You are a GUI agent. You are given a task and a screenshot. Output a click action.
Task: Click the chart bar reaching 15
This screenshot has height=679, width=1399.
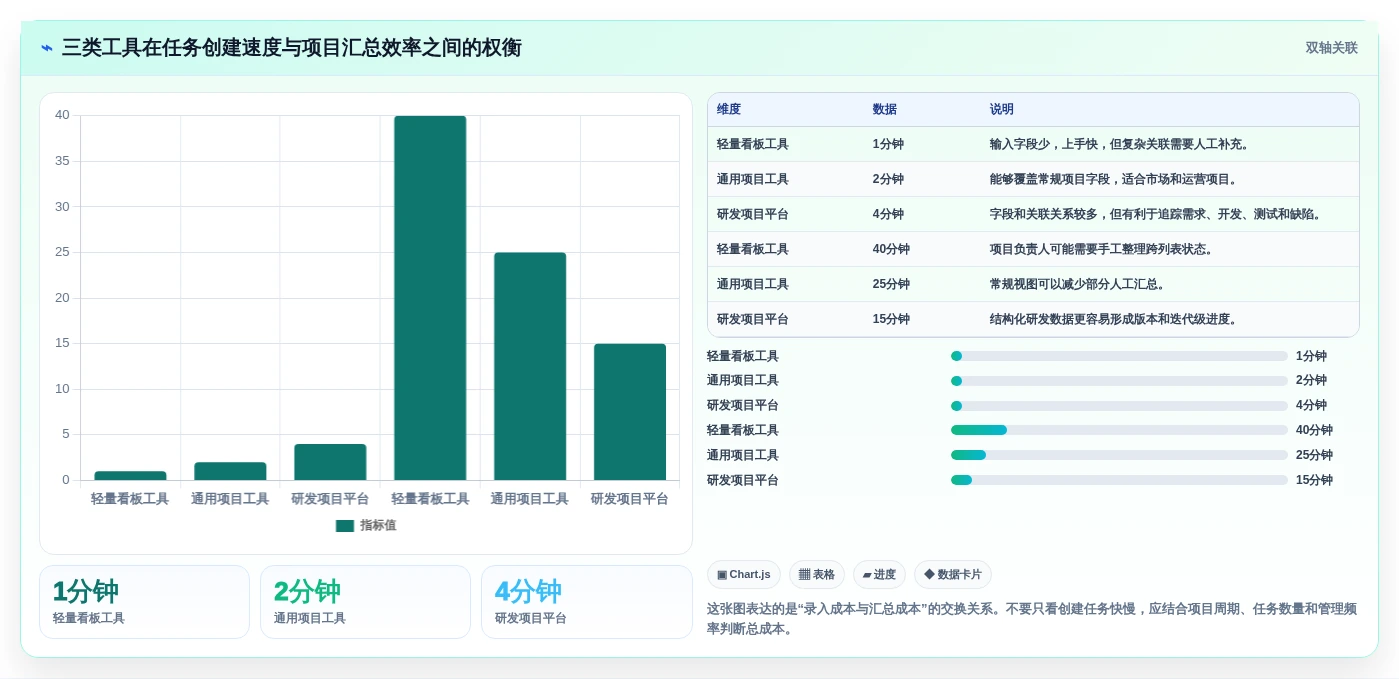[630, 412]
